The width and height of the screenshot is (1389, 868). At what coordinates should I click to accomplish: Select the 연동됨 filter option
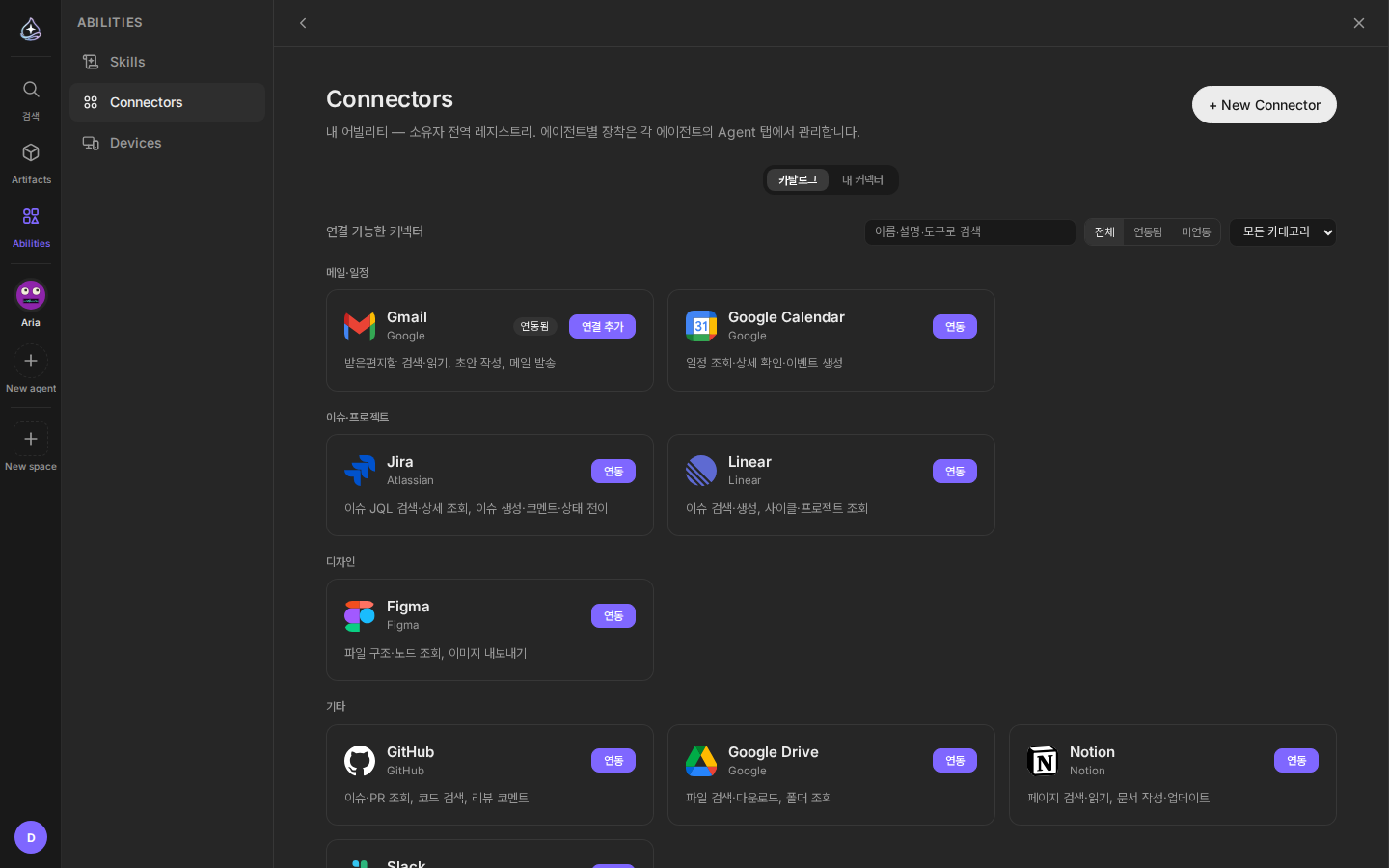pyautogui.click(x=1148, y=232)
